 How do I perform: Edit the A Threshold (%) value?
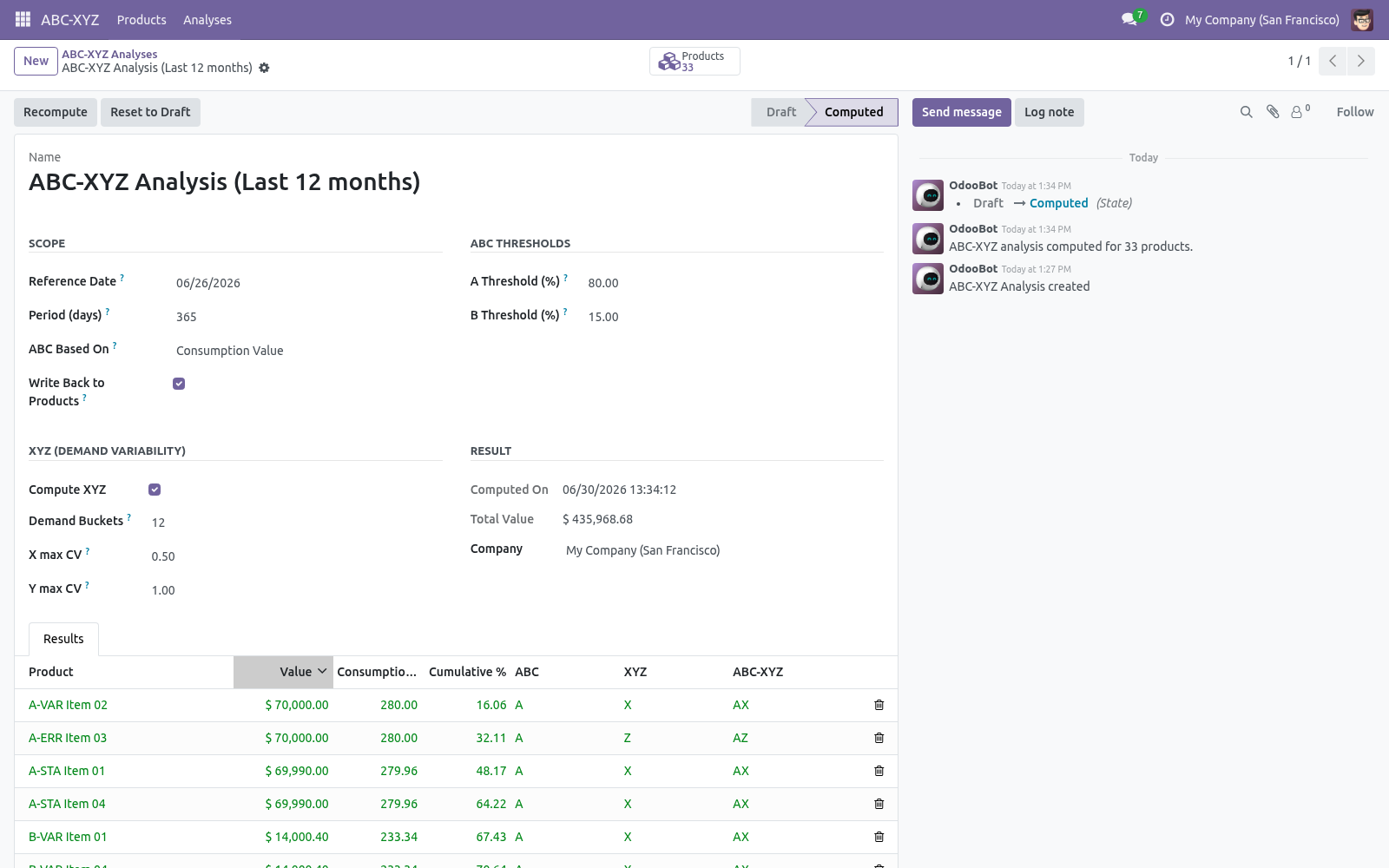[734, 283]
